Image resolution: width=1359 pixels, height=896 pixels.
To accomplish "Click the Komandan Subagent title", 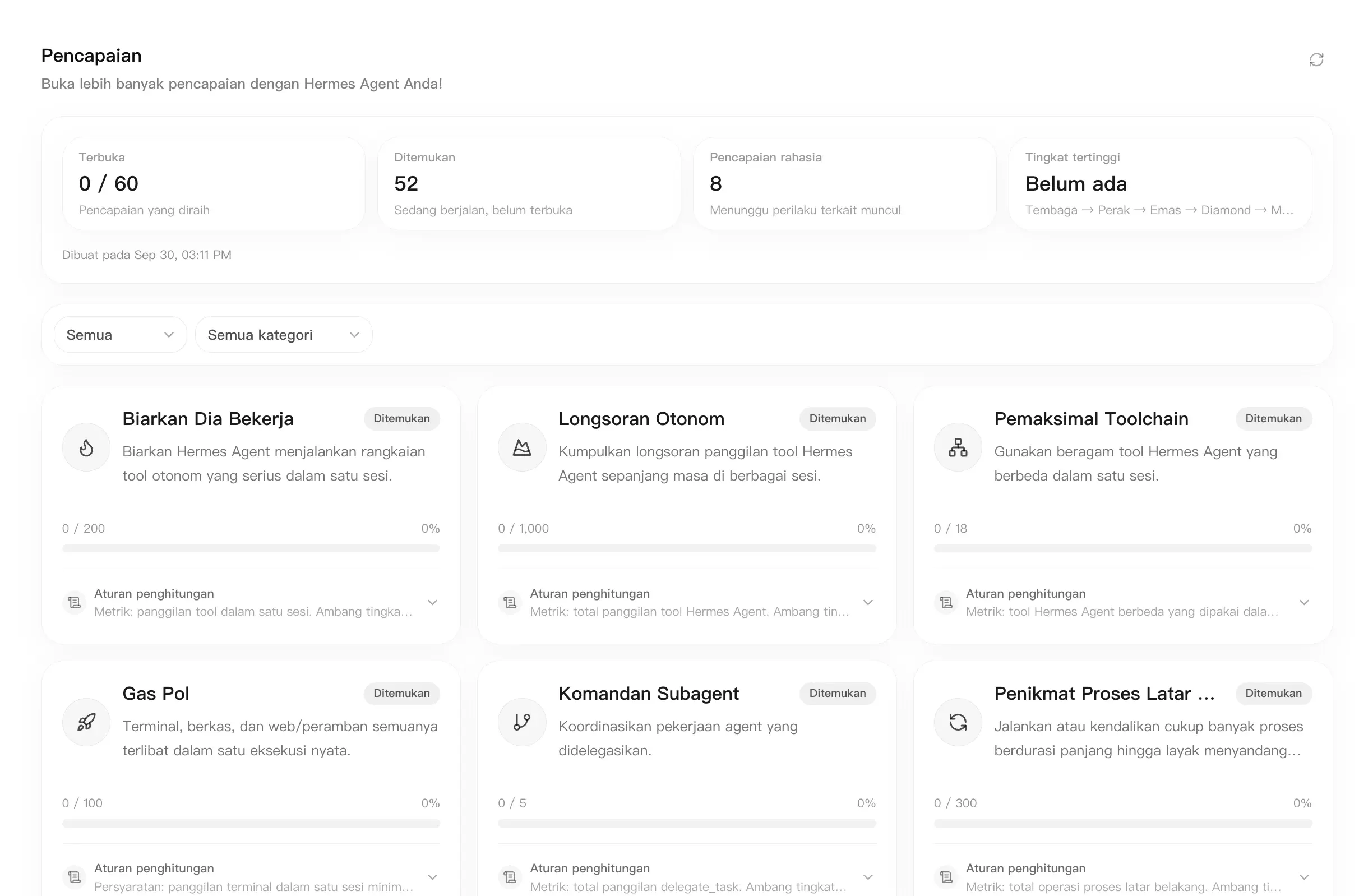I will (648, 693).
